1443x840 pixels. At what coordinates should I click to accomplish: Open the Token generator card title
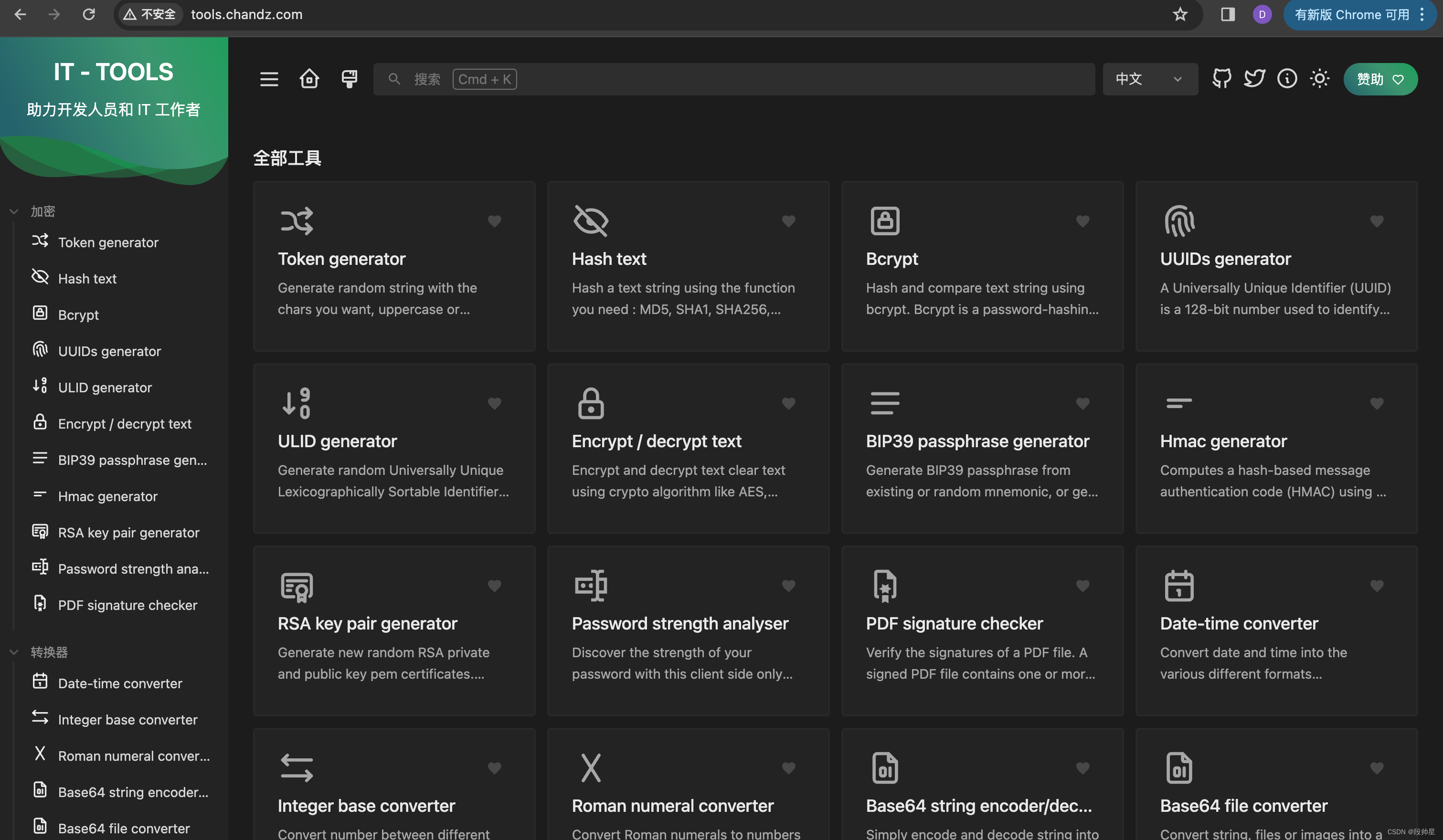pyautogui.click(x=341, y=259)
